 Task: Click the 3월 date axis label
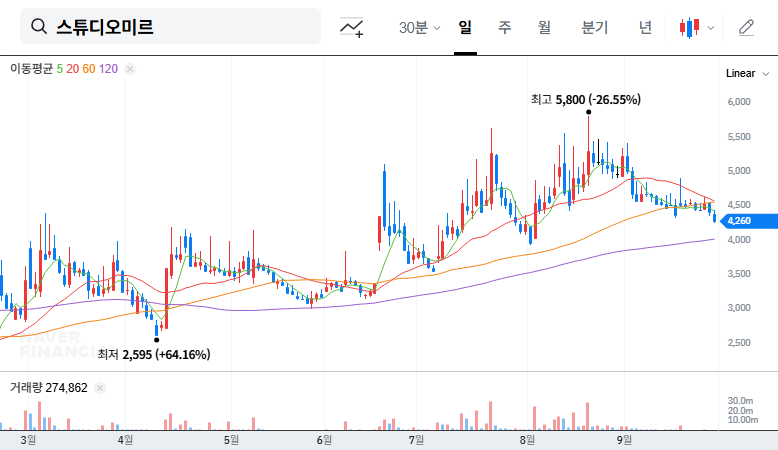(x=28, y=440)
